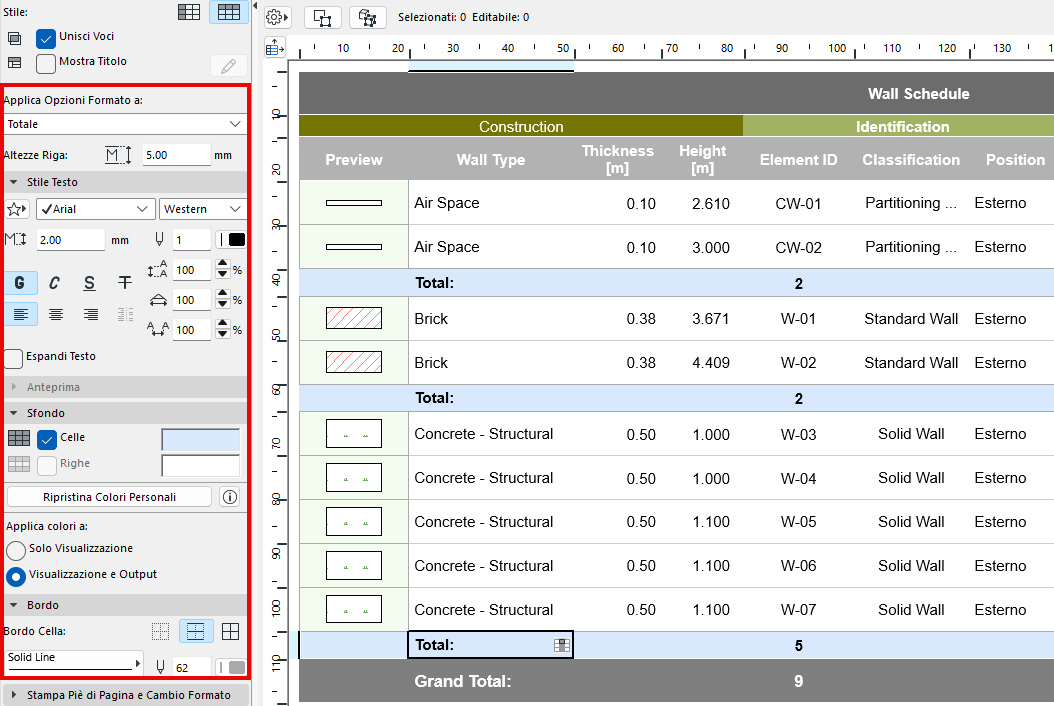Open the Arial font dropdown
Screen dimensions: 1054x706
click(x=95, y=208)
